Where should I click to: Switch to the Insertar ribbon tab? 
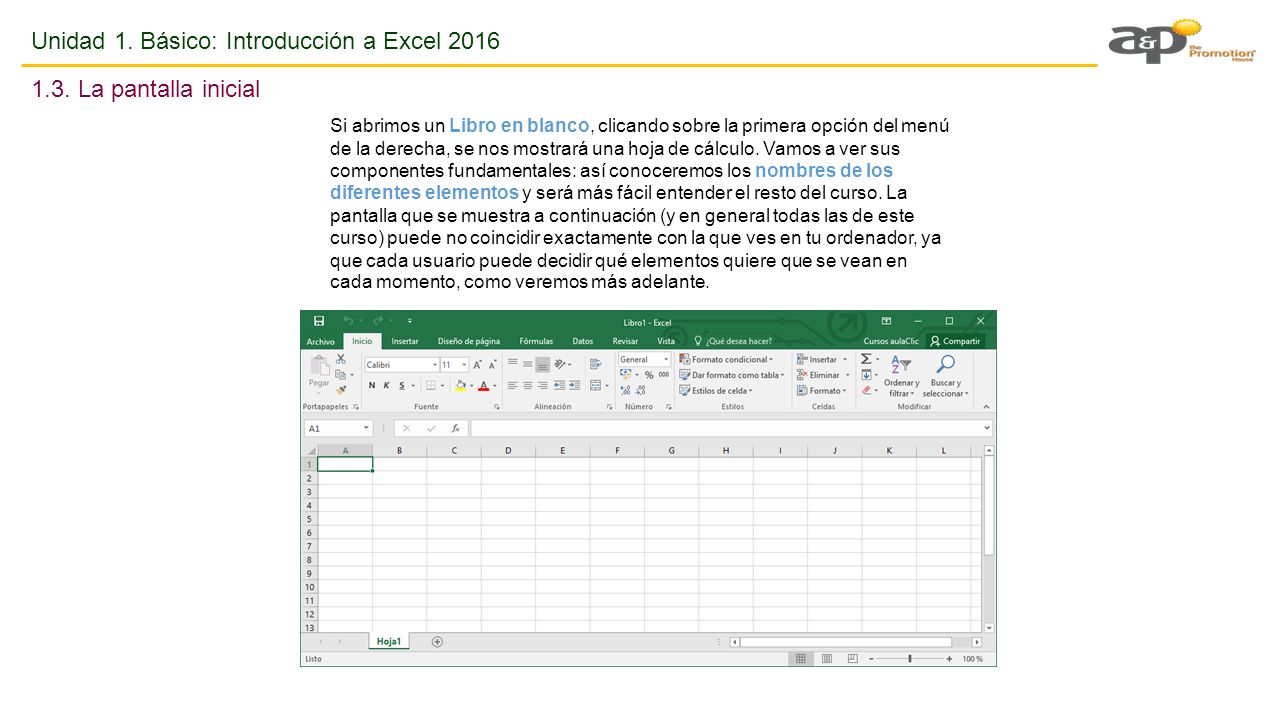pyautogui.click(x=405, y=341)
